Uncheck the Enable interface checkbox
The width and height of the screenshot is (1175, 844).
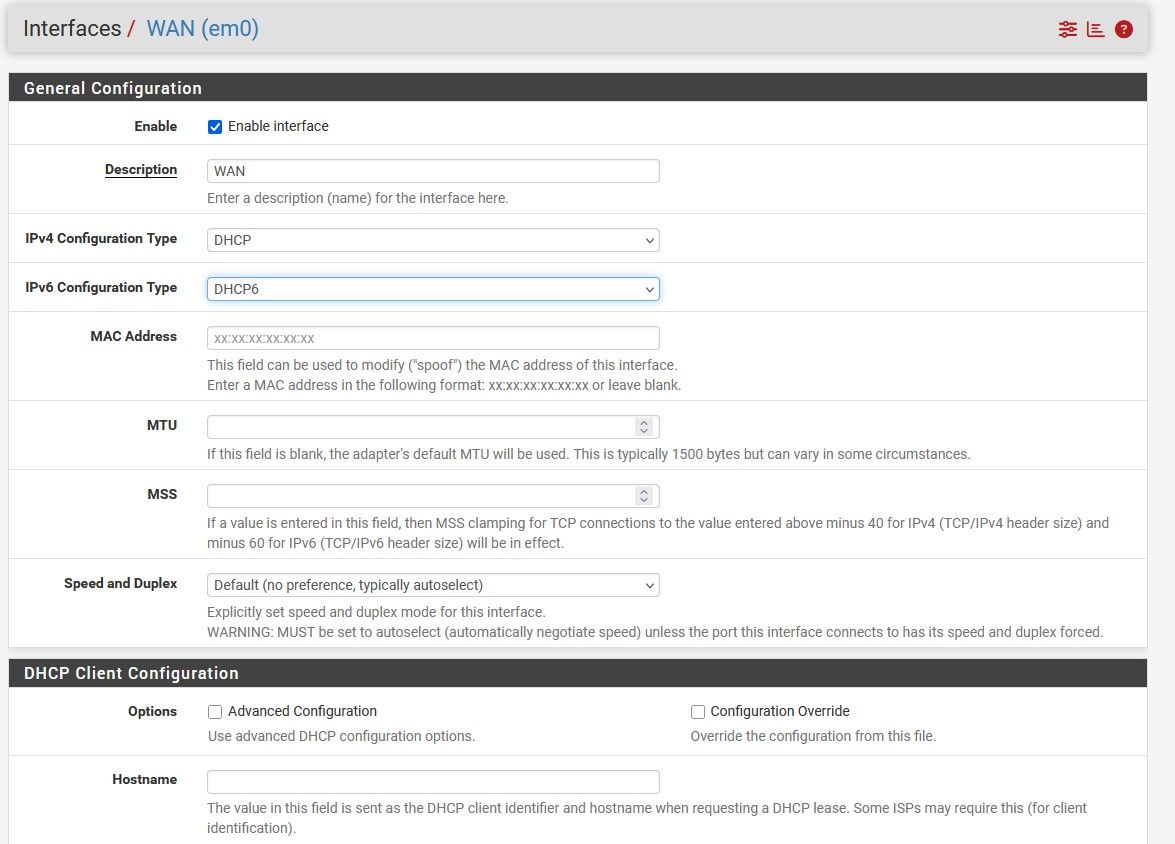click(x=215, y=127)
